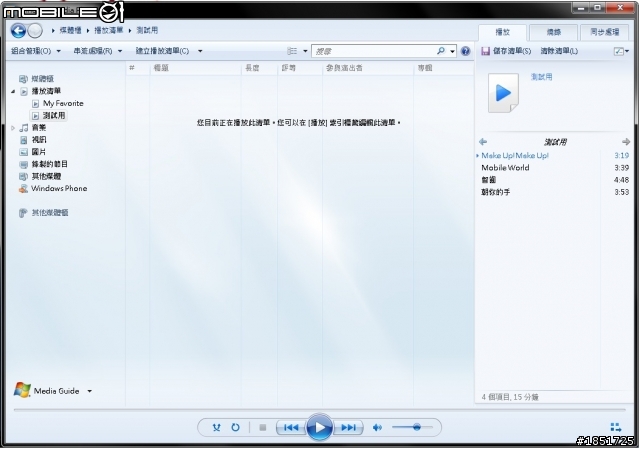This screenshot has width=640, height=449.
Task: Select 視訊 in the navigation pane
Action: [x=39, y=140]
